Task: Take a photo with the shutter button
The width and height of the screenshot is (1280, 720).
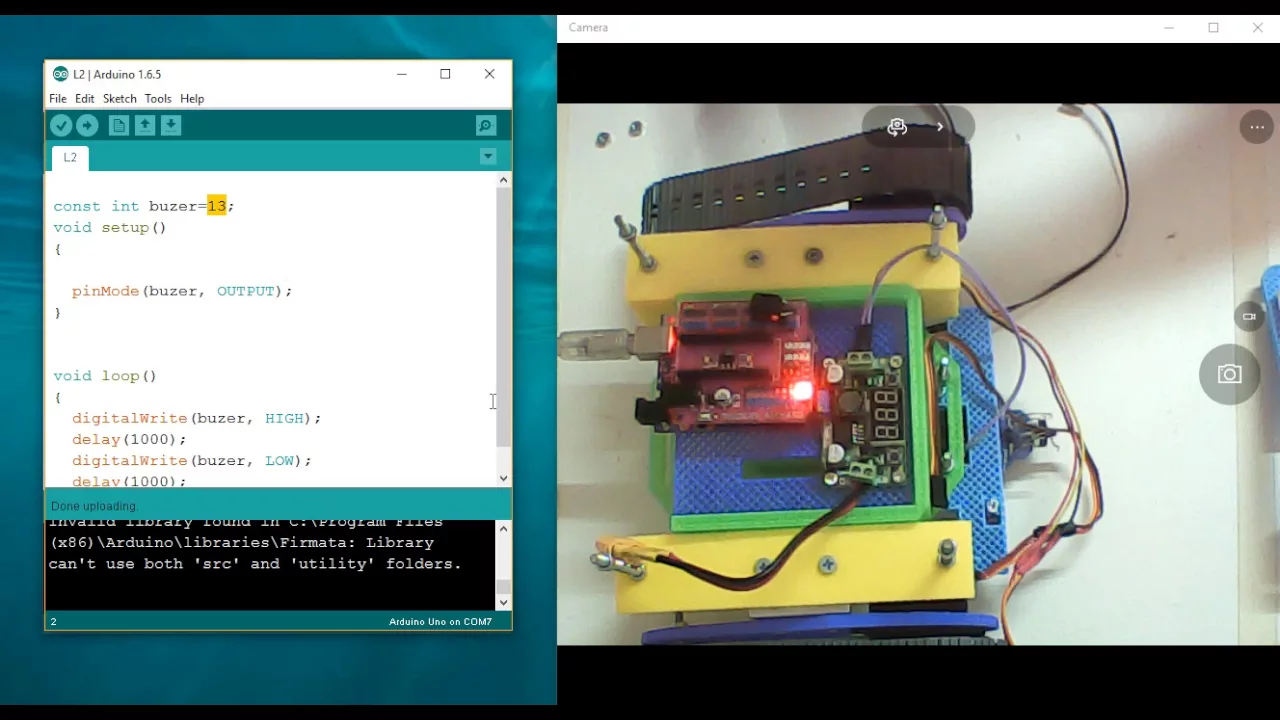Action: pyautogui.click(x=1230, y=374)
